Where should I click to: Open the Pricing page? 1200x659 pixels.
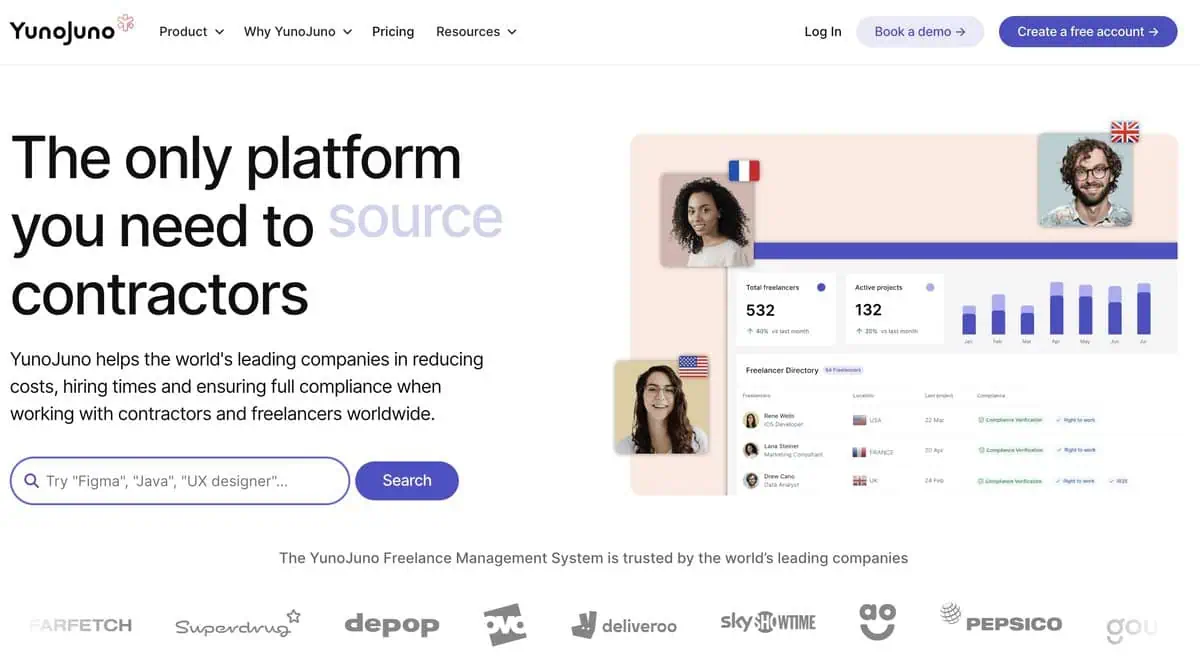pos(393,32)
